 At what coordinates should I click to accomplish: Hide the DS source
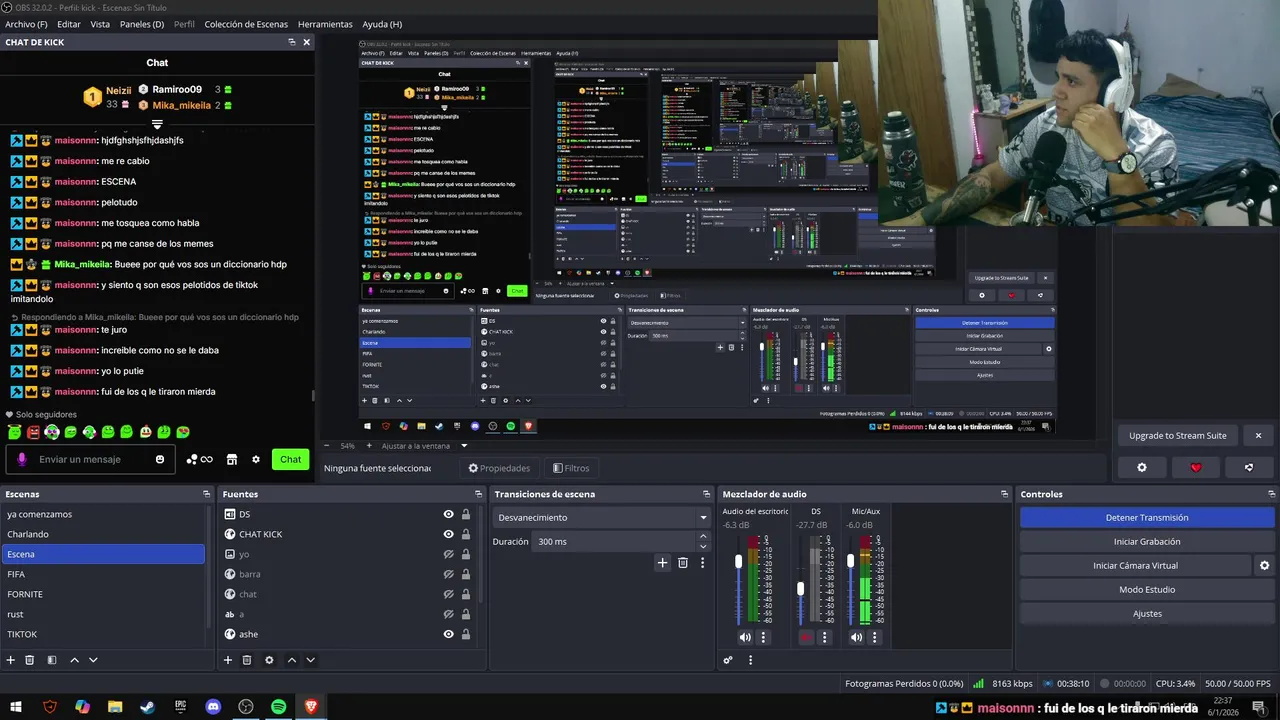click(x=449, y=514)
